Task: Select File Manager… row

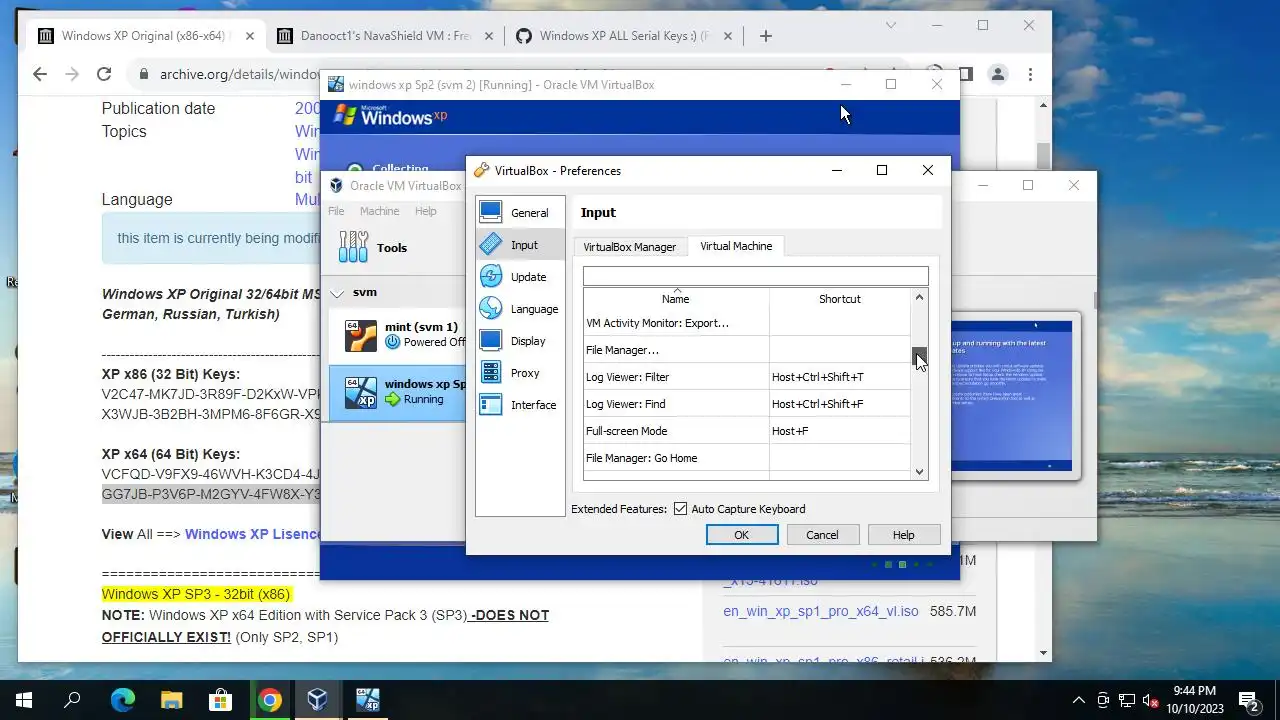Action: [x=747, y=350]
